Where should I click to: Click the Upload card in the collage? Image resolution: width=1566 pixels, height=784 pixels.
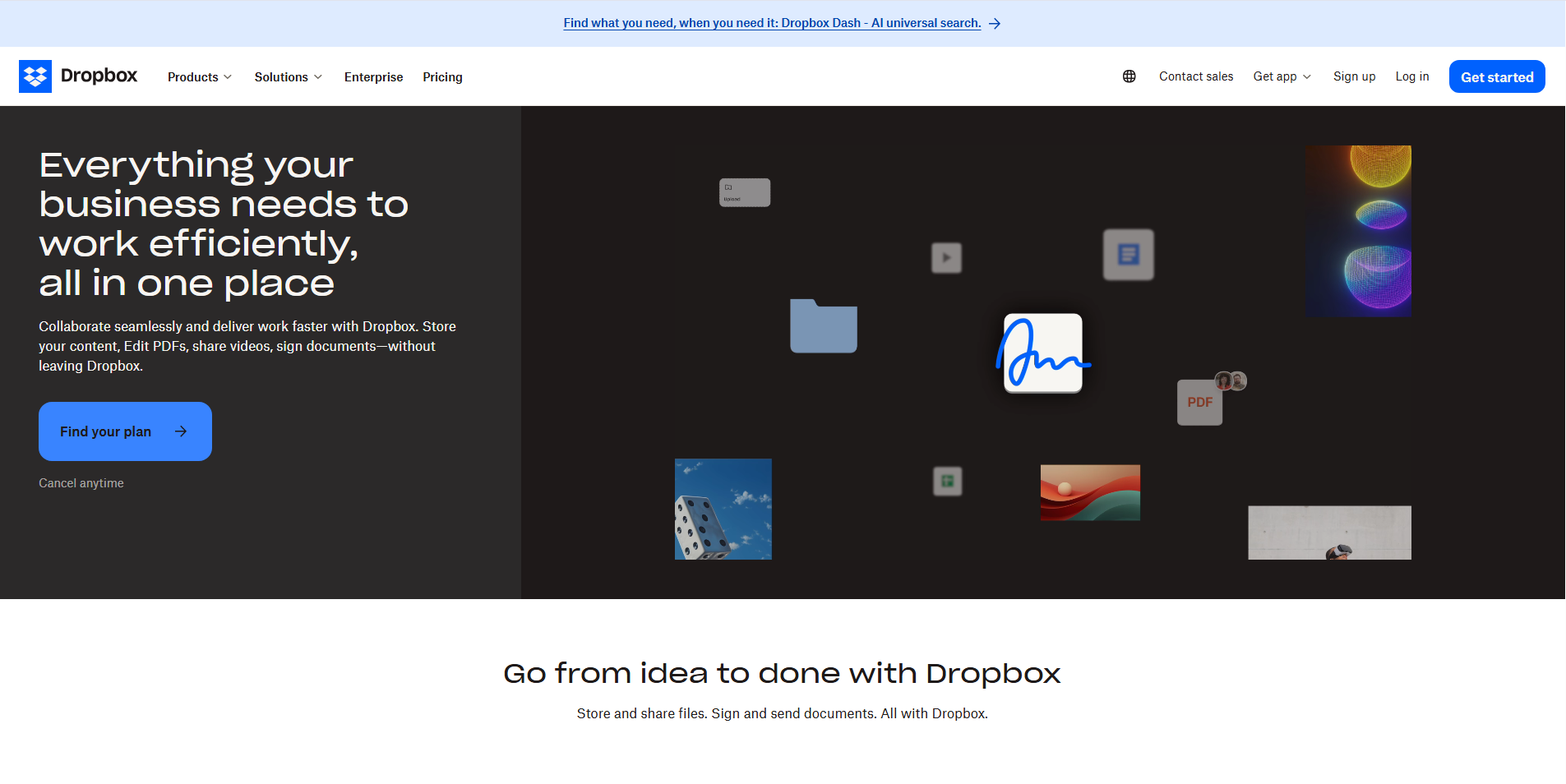[744, 192]
